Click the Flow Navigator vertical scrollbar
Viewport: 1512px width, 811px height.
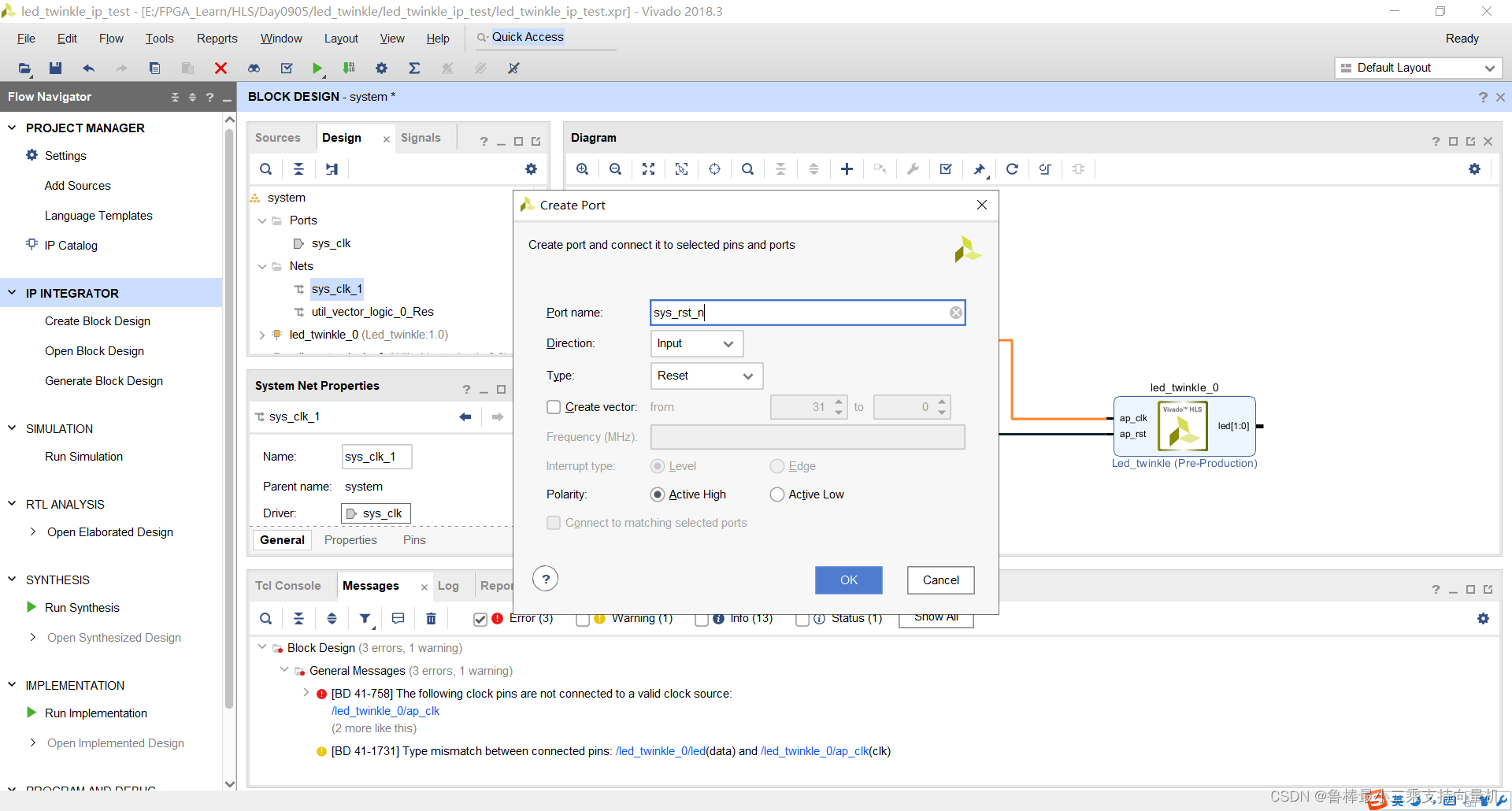[x=229, y=417]
